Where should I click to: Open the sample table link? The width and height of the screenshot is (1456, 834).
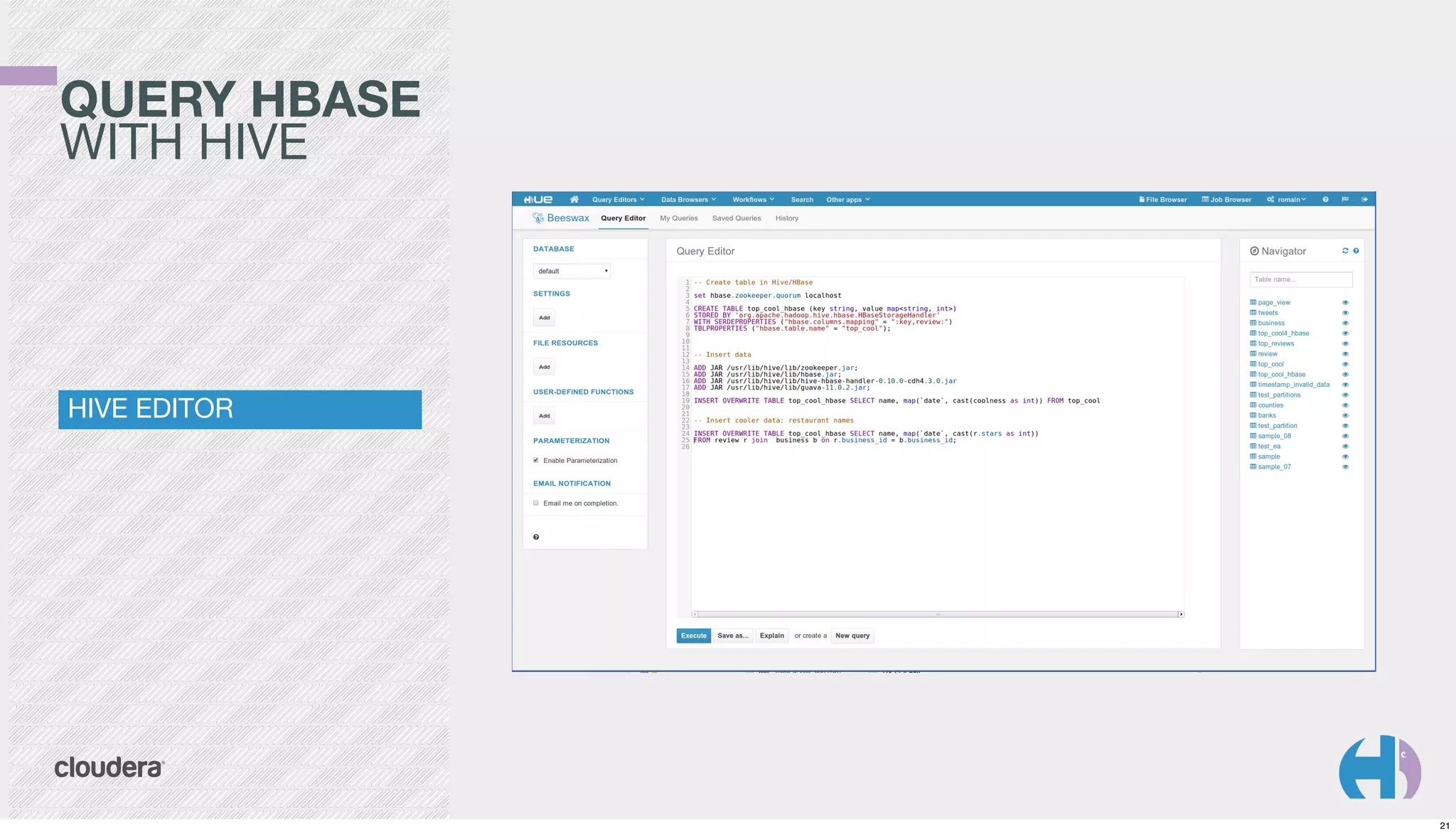point(1269,456)
